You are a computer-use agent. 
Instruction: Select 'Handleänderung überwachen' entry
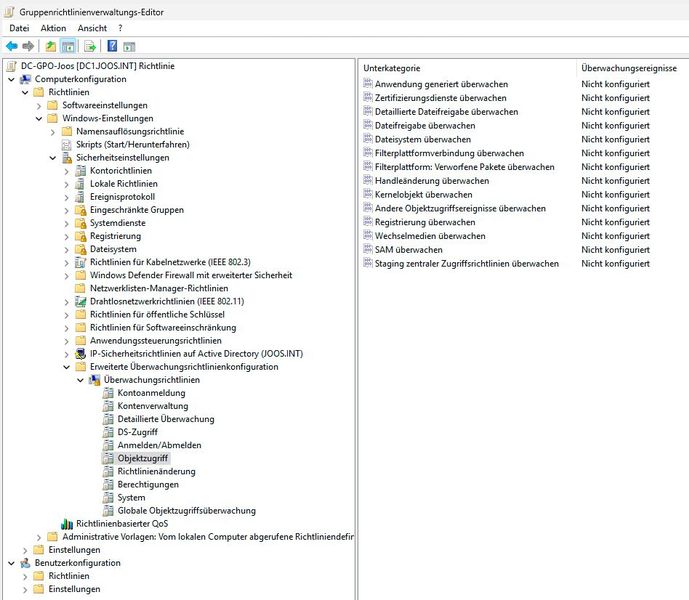point(432,181)
